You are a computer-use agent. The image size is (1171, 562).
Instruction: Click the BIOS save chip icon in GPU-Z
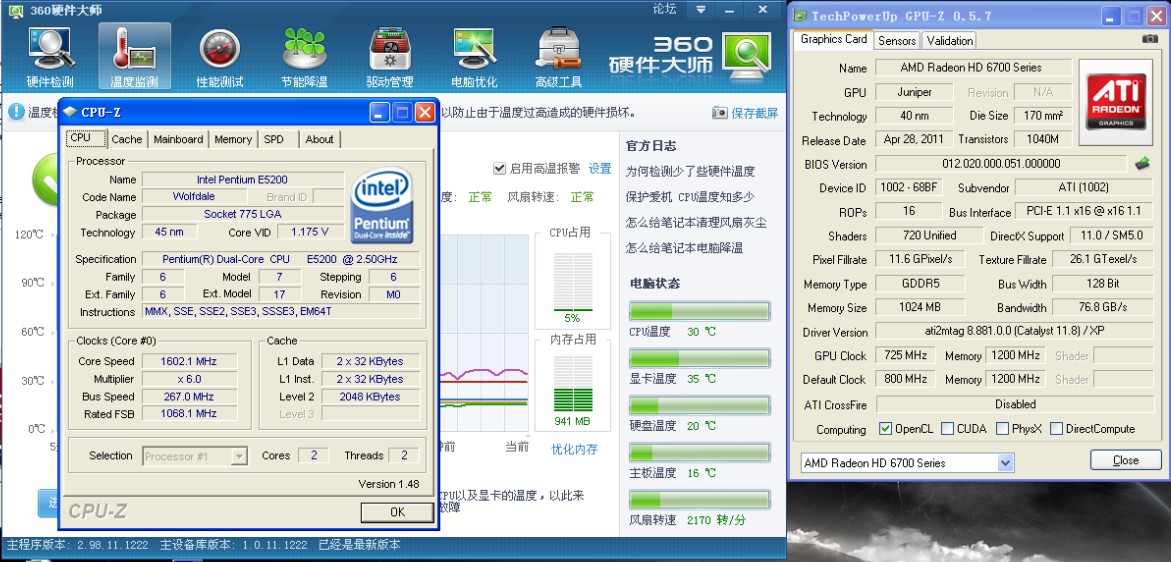coord(1142,163)
